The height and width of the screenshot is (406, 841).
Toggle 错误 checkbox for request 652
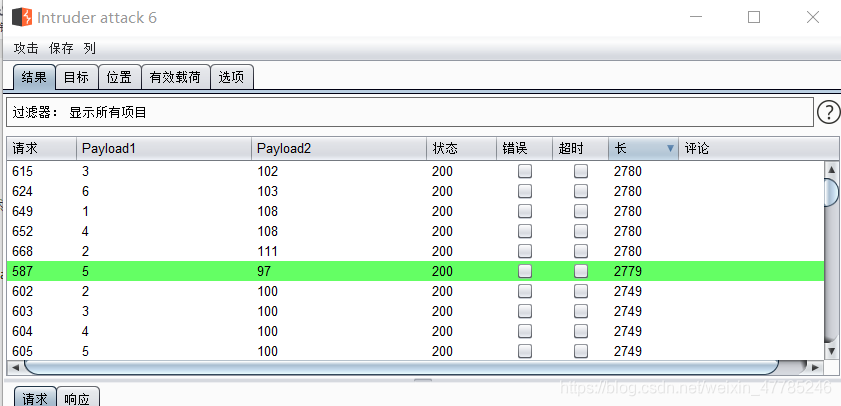525,231
